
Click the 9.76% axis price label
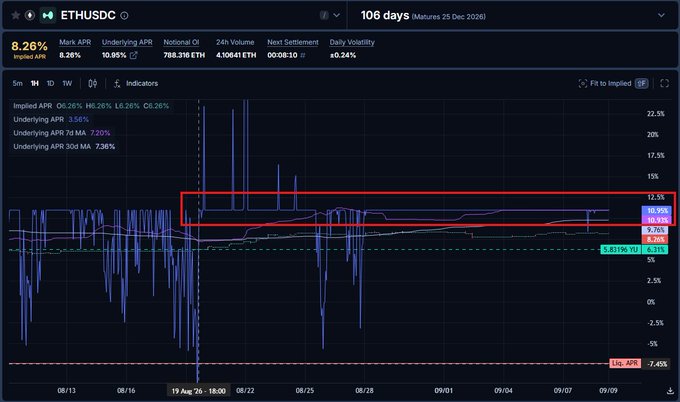[x=655, y=230]
